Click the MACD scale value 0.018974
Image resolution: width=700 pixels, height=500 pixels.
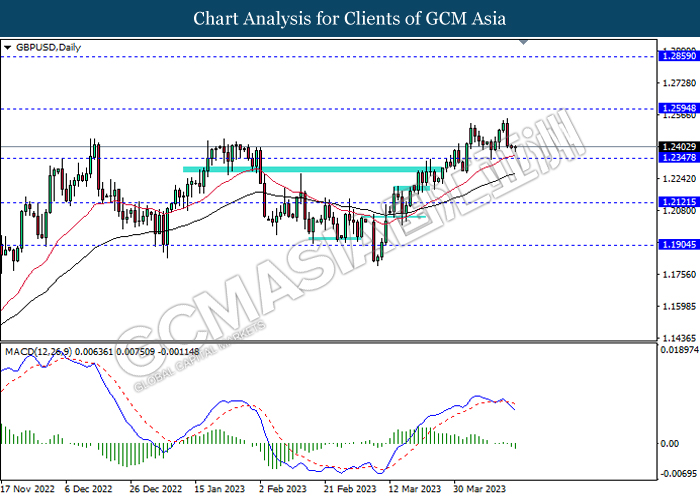click(679, 350)
